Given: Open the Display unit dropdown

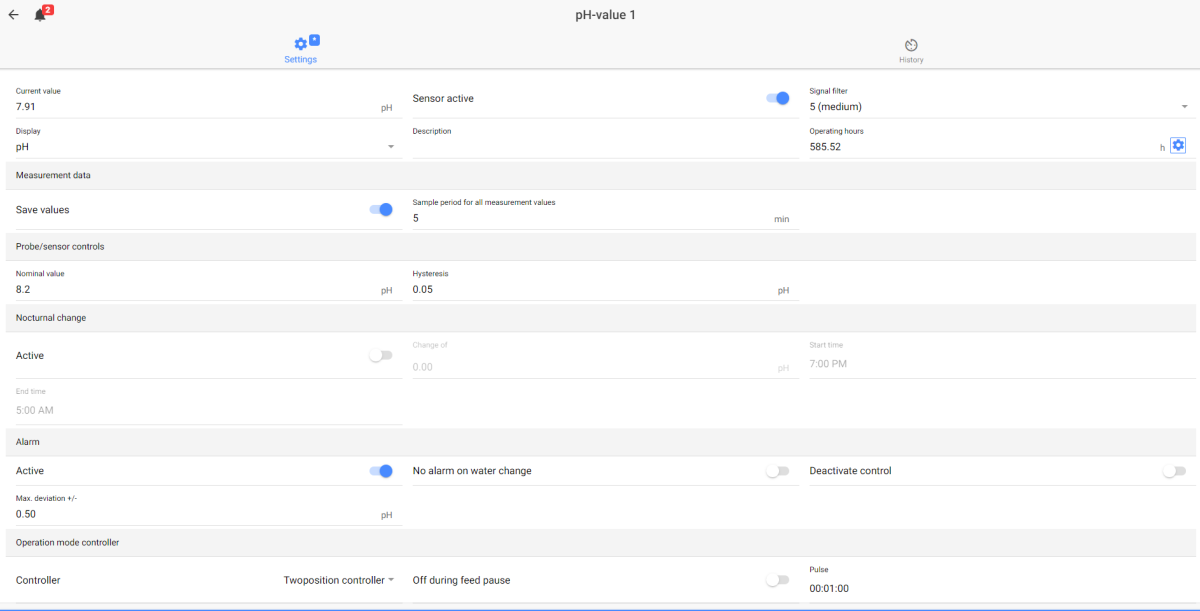Looking at the screenshot, I should pyautogui.click(x=207, y=141).
